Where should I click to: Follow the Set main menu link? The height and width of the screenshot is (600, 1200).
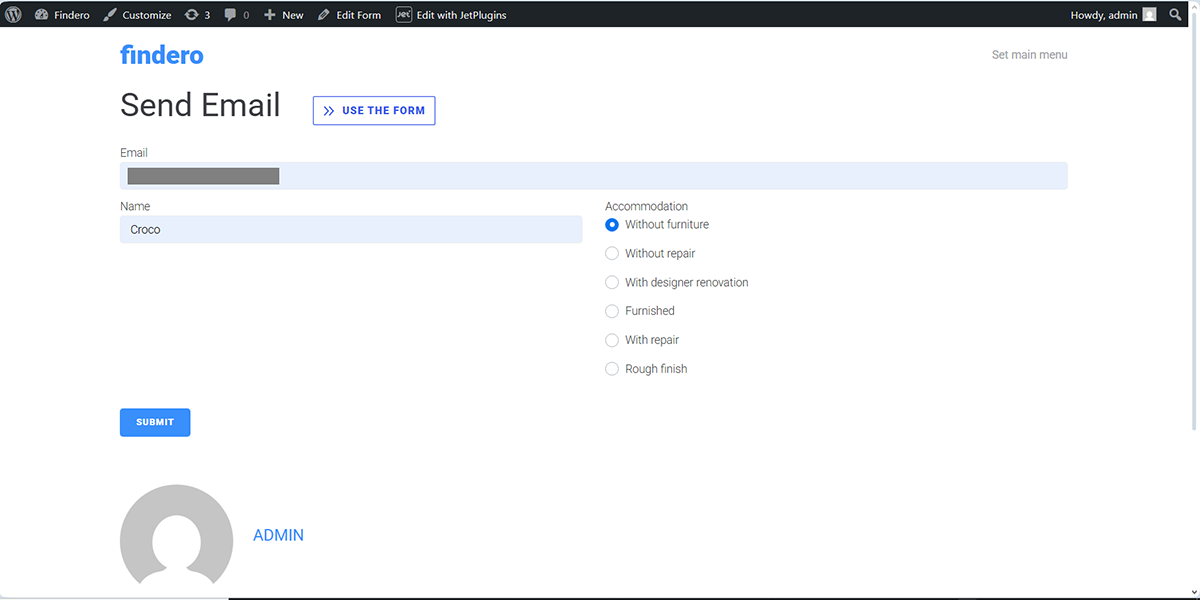pos(1029,55)
